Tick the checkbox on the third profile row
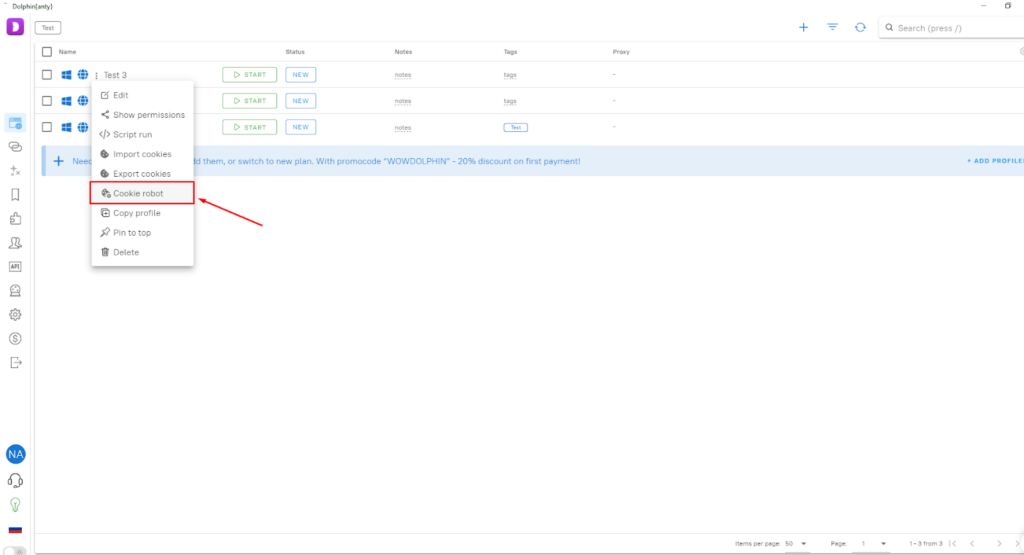Image resolution: width=1024 pixels, height=555 pixels. click(x=47, y=127)
